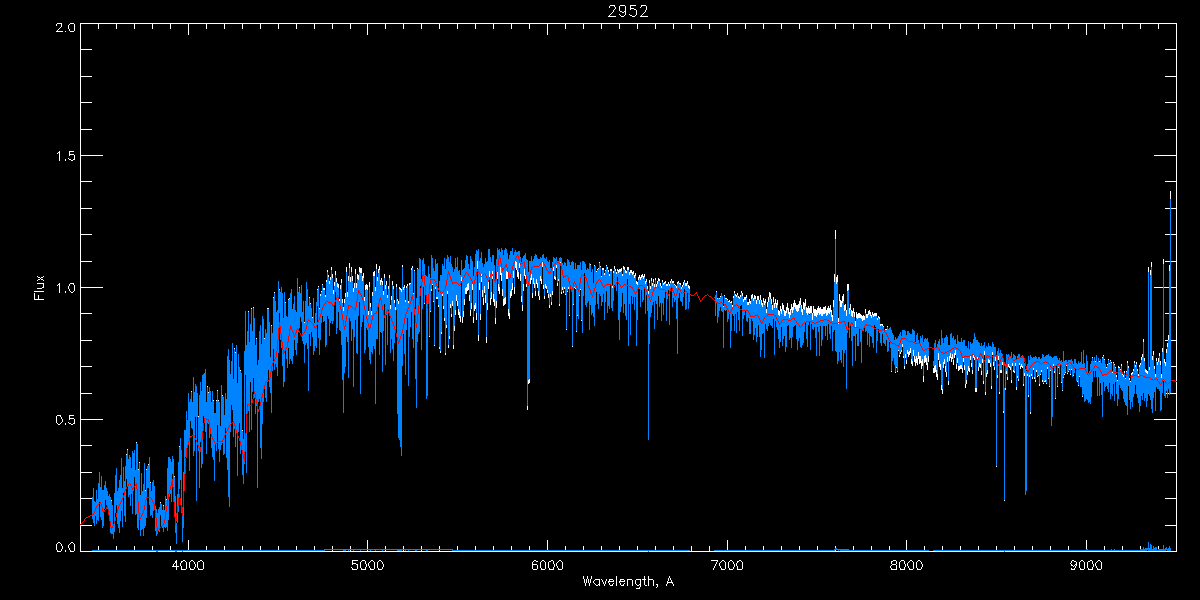The image size is (1200, 600).
Task: Click the 5000 wavelength tick label
Action: click(x=368, y=565)
